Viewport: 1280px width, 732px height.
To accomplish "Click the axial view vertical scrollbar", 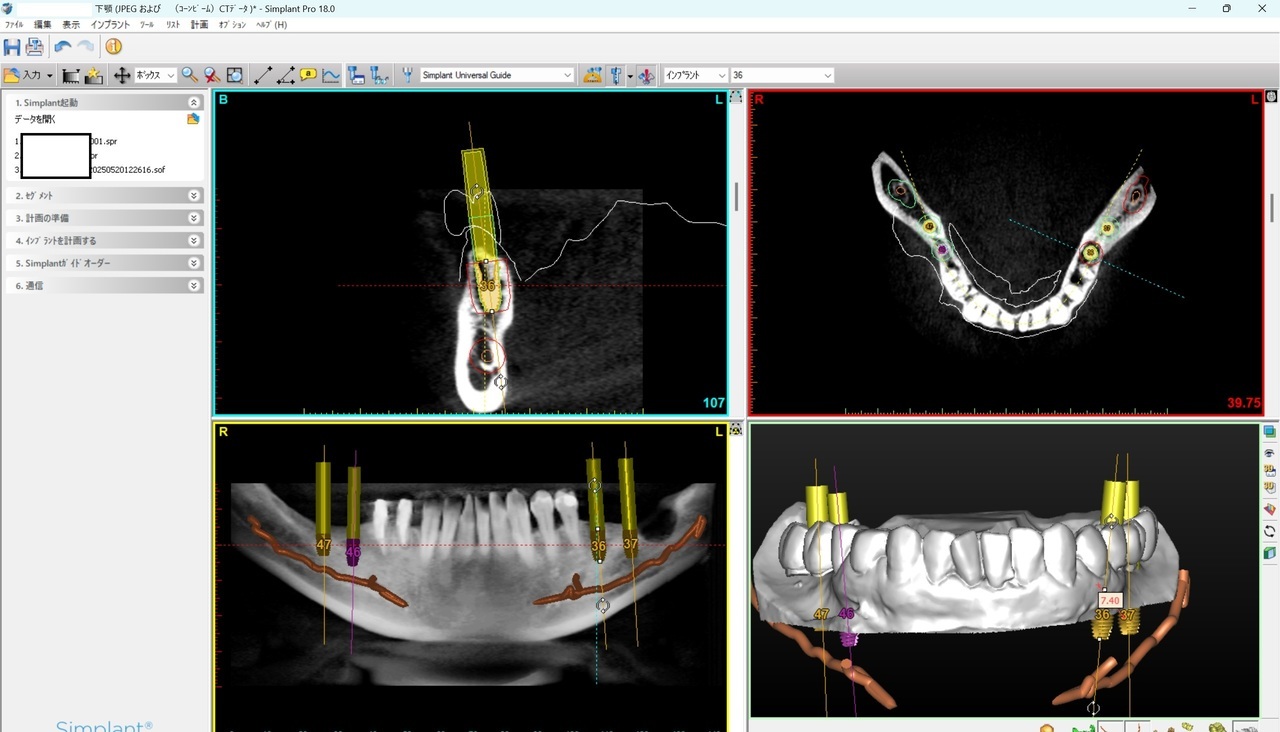I will pos(1272,207).
